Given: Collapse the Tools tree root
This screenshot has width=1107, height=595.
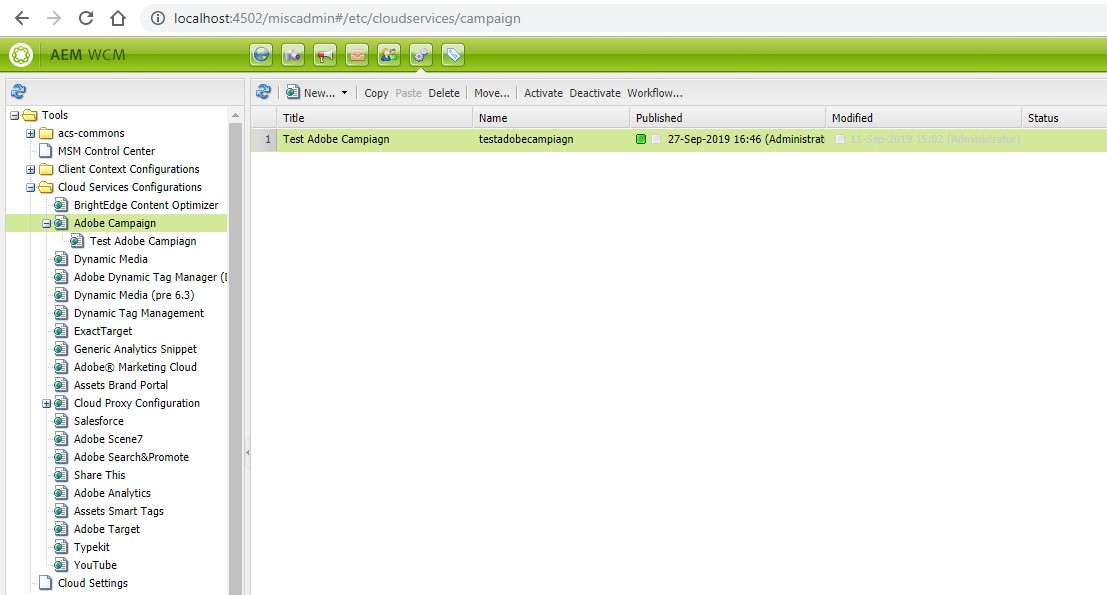Looking at the screenshot, I should (14, 115).
